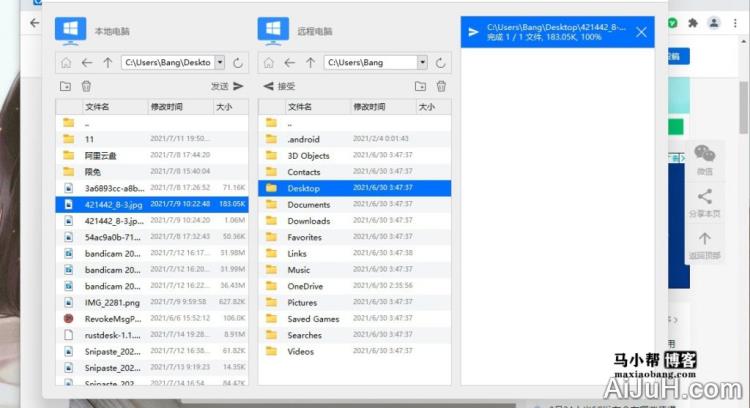
Task: Create new folder in local panel
Action: [66, 87]
